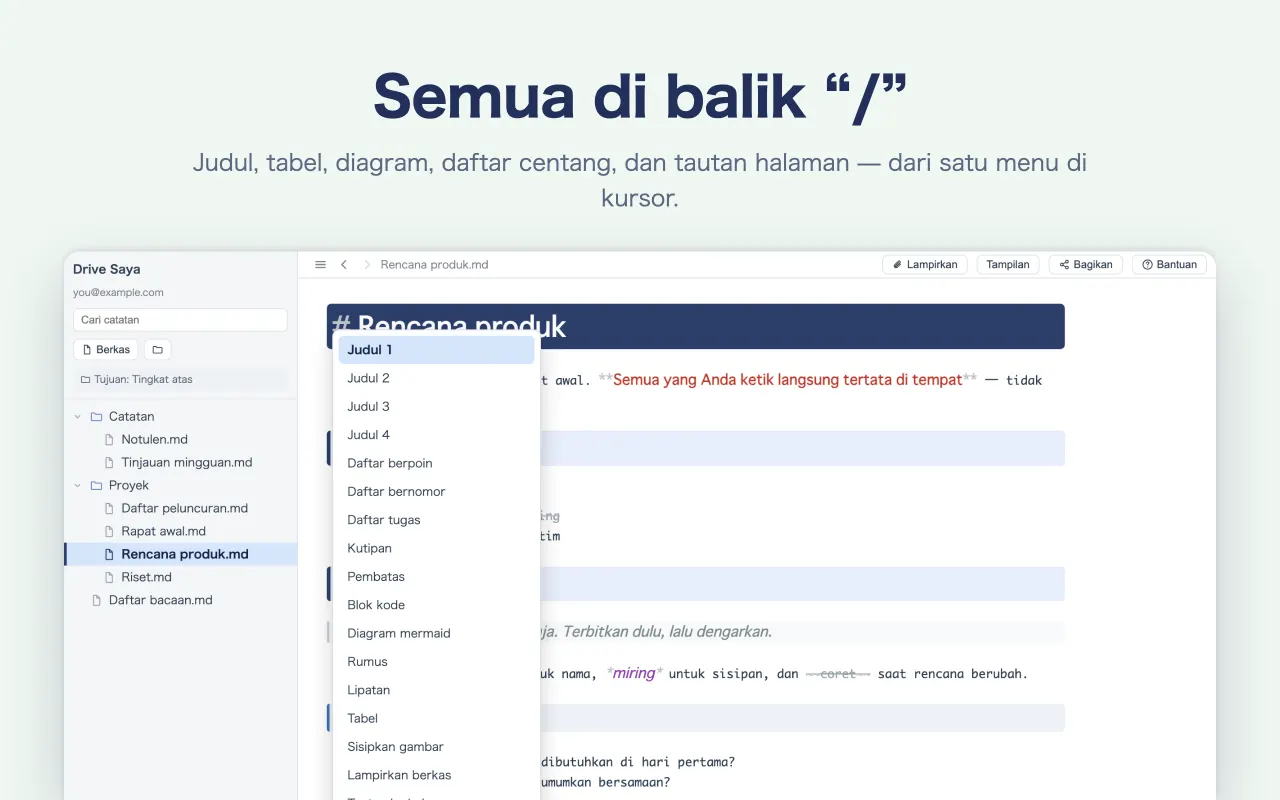Screen dimensions: 1280x800
Task: Click the red bold sentence in editor
Action: (x=788, y=380)
